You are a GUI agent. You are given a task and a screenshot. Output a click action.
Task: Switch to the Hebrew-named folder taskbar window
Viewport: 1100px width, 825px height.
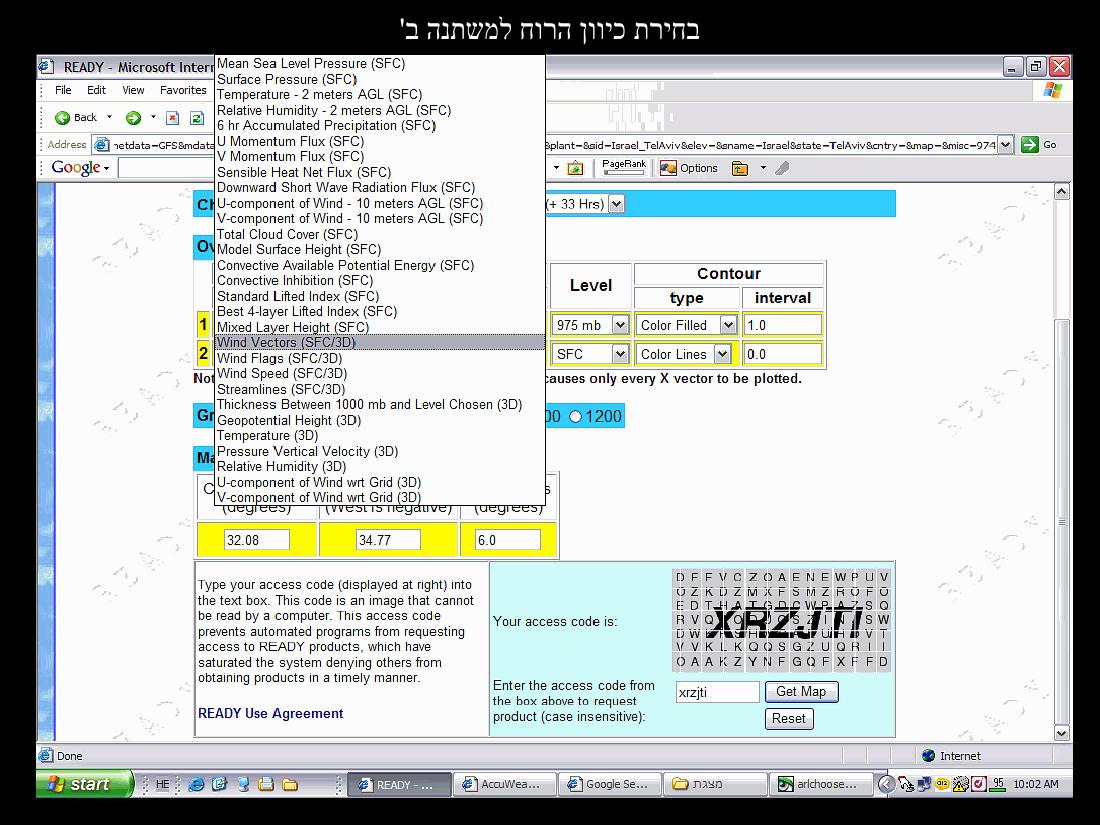point(715,784)
